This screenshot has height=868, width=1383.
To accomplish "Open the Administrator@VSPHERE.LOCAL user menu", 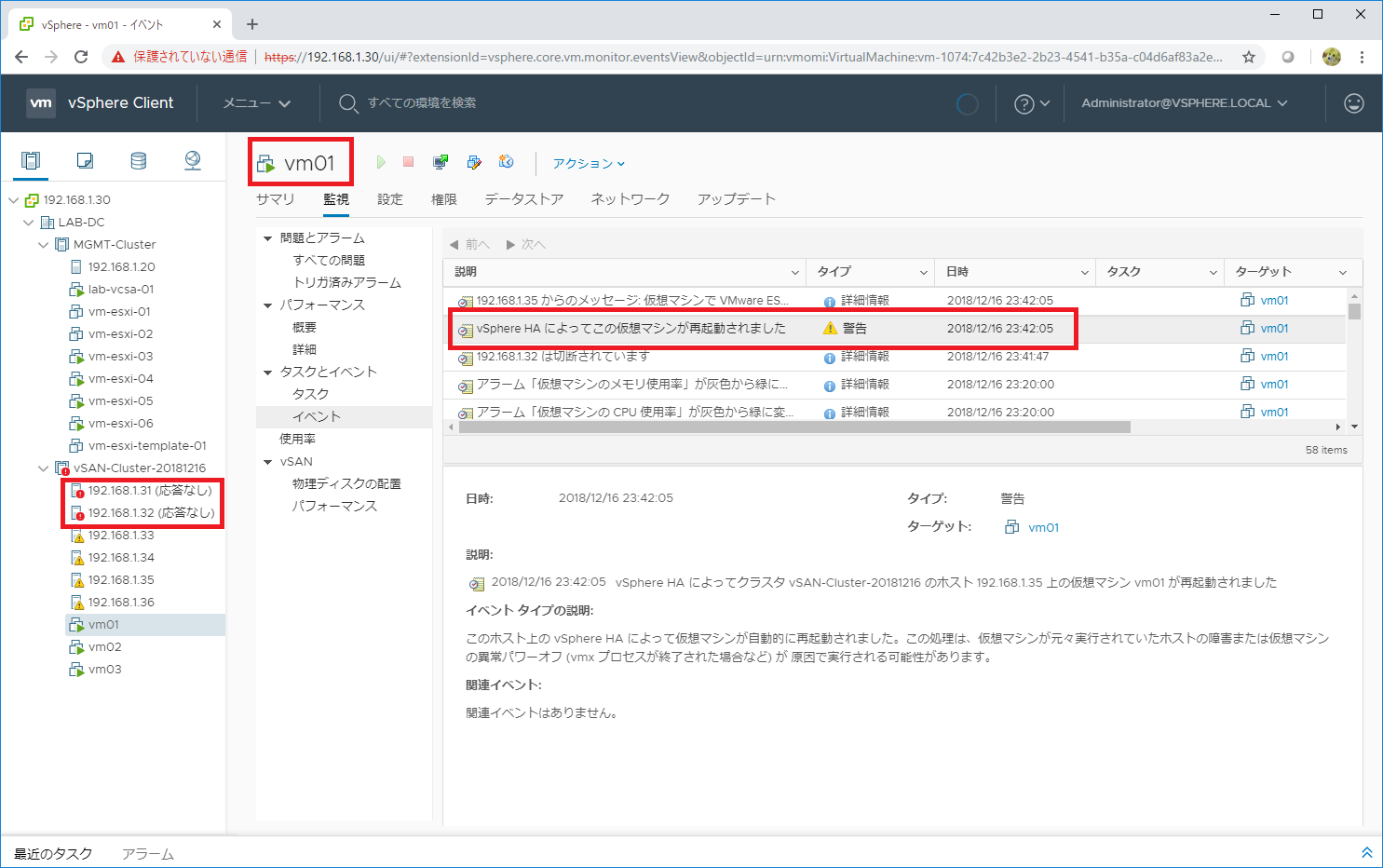I will coord(1185,103).
